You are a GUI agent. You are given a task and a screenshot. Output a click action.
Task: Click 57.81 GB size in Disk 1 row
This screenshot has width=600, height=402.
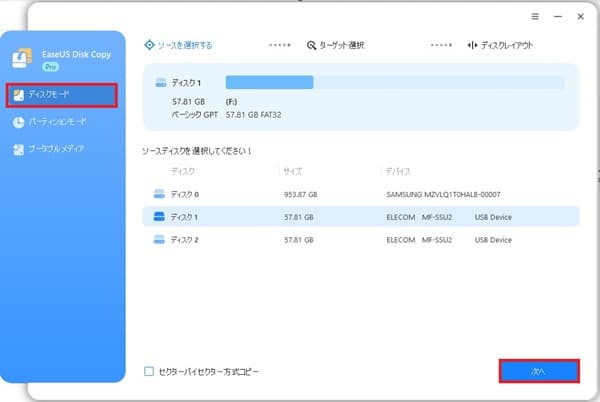[298, 217]
